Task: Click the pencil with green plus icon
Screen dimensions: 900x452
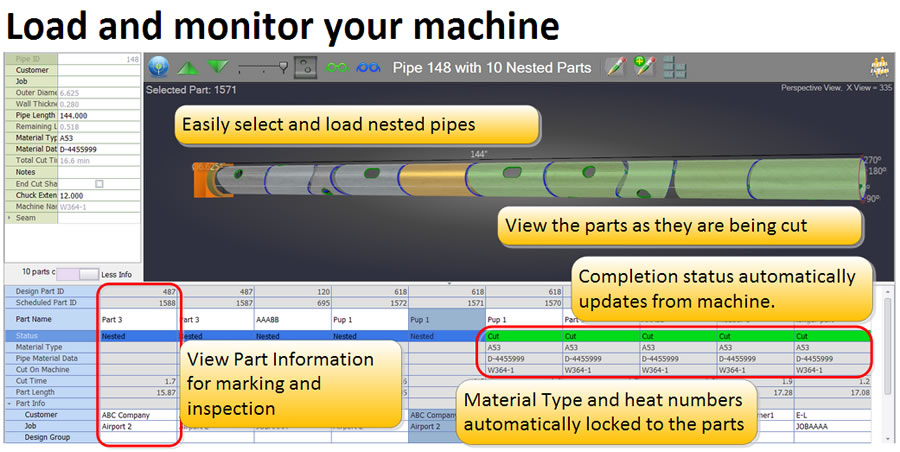Action: (x=644, y=67)
